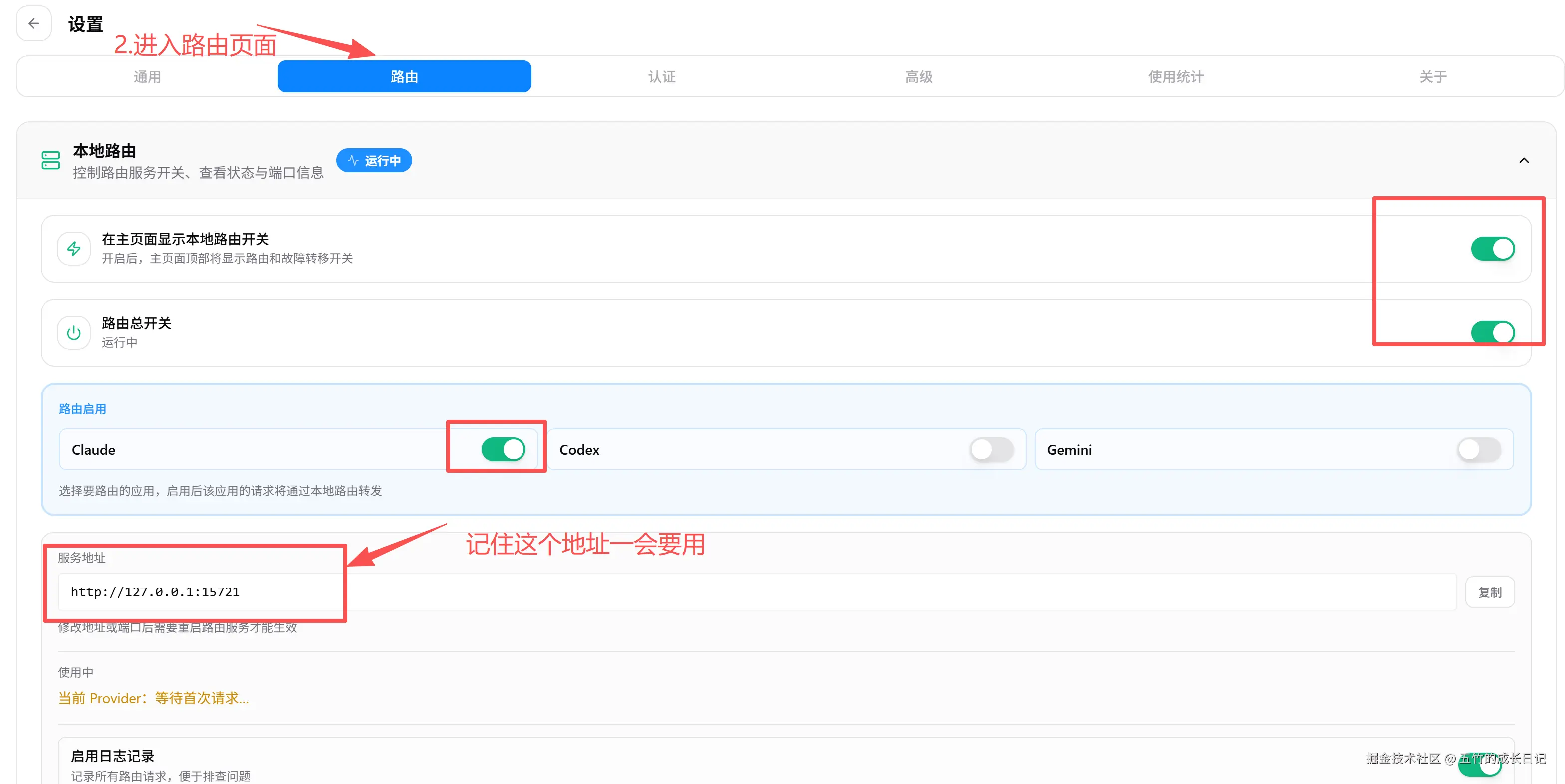View the 使用统计 tab
This screenshot has height=784, width=1565.
1176,76
